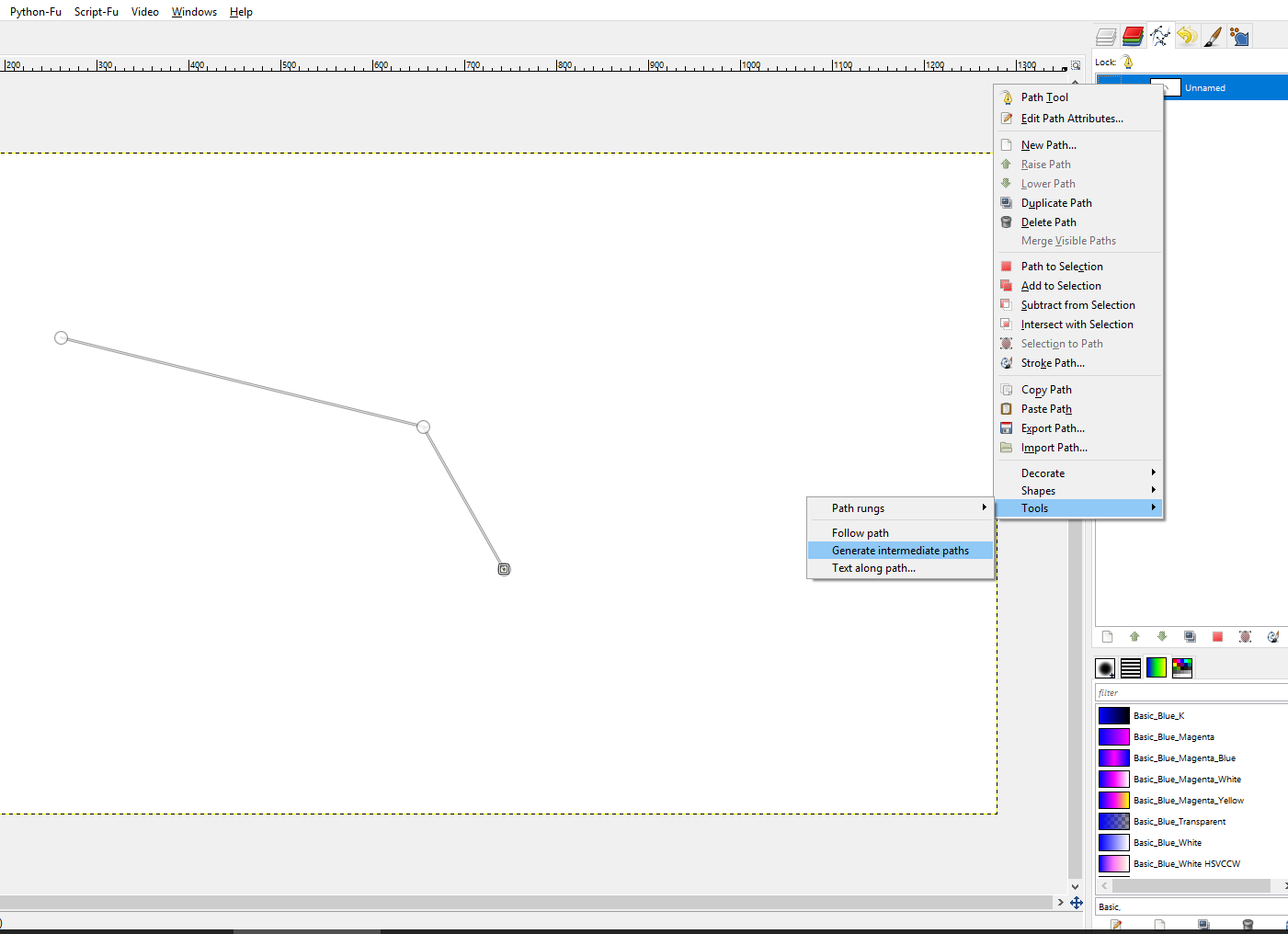This screenshot has width=1288, height=934.
Task: Click the new path icon below paths list
Action: point(1107,637)
